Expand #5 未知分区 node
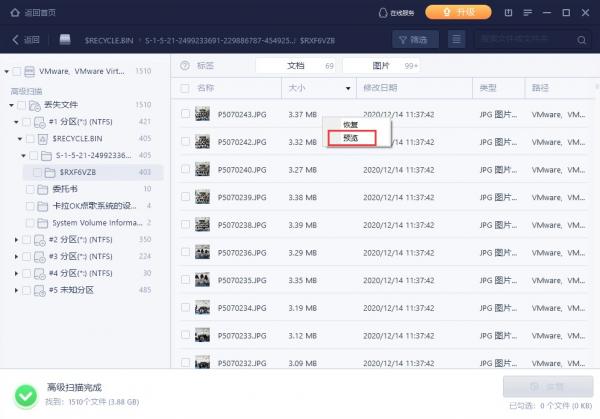This screenshot has height=419, width=600. [16, 290]
